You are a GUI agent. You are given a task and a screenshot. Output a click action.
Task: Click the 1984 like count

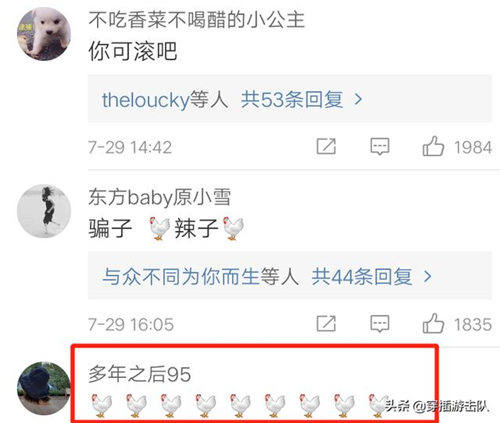pyautogui.click(x=473, y=147)
